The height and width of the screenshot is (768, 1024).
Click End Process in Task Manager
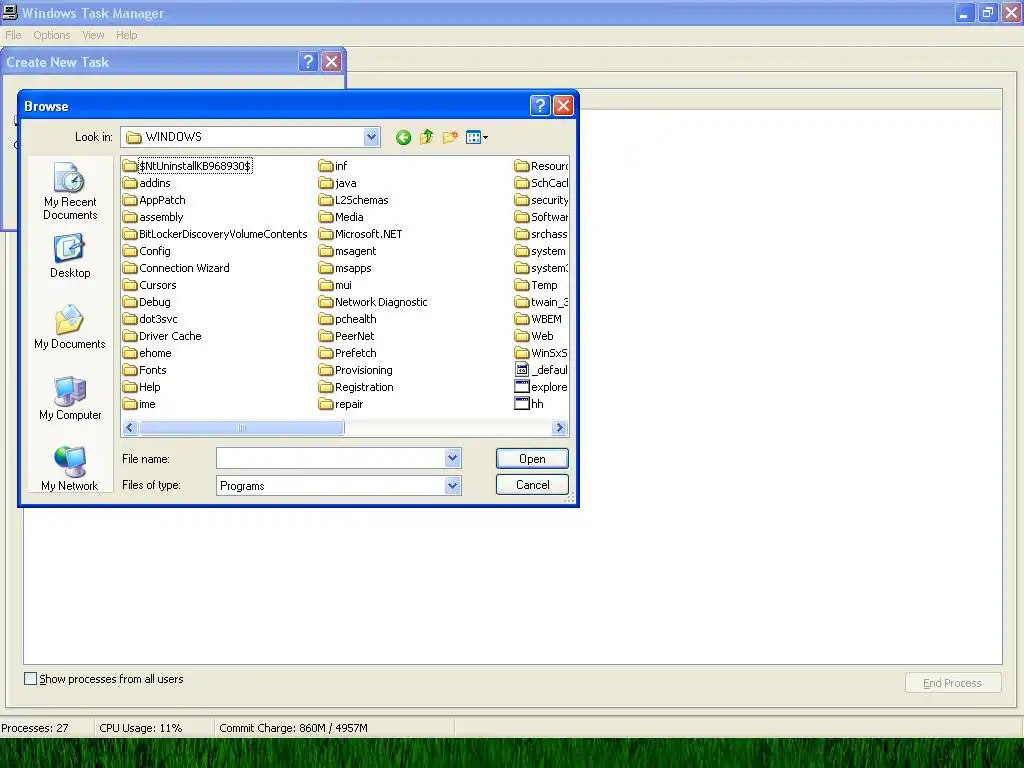tap(953, 682)
